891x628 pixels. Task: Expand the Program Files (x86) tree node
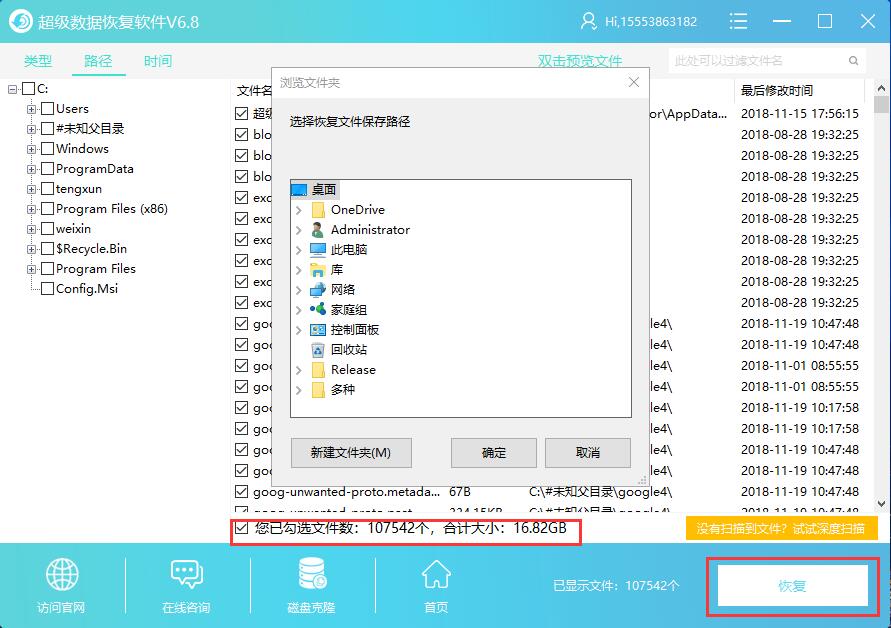click(x=31, y=209)
